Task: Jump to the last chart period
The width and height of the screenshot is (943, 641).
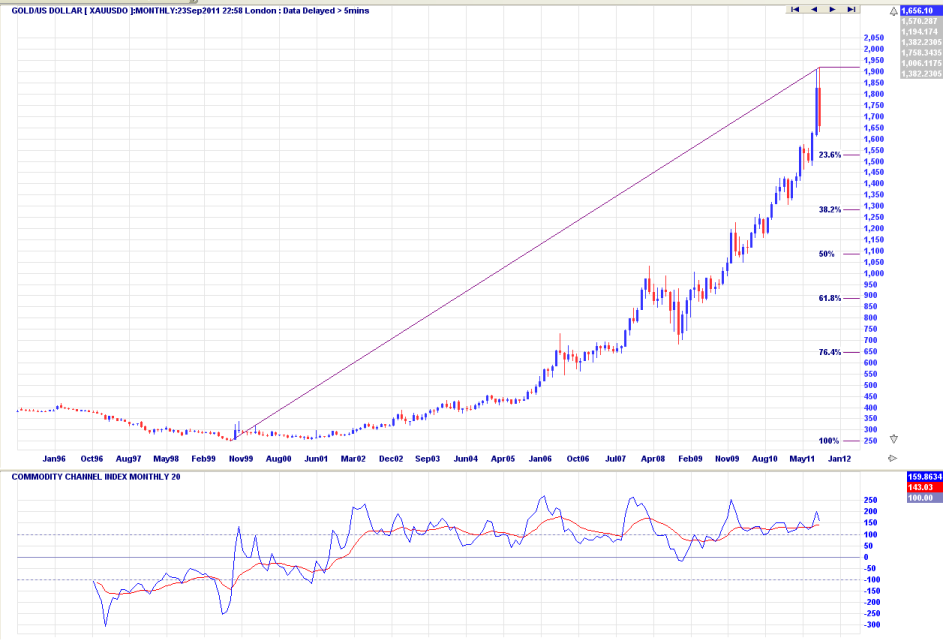Action: point(851,9)
